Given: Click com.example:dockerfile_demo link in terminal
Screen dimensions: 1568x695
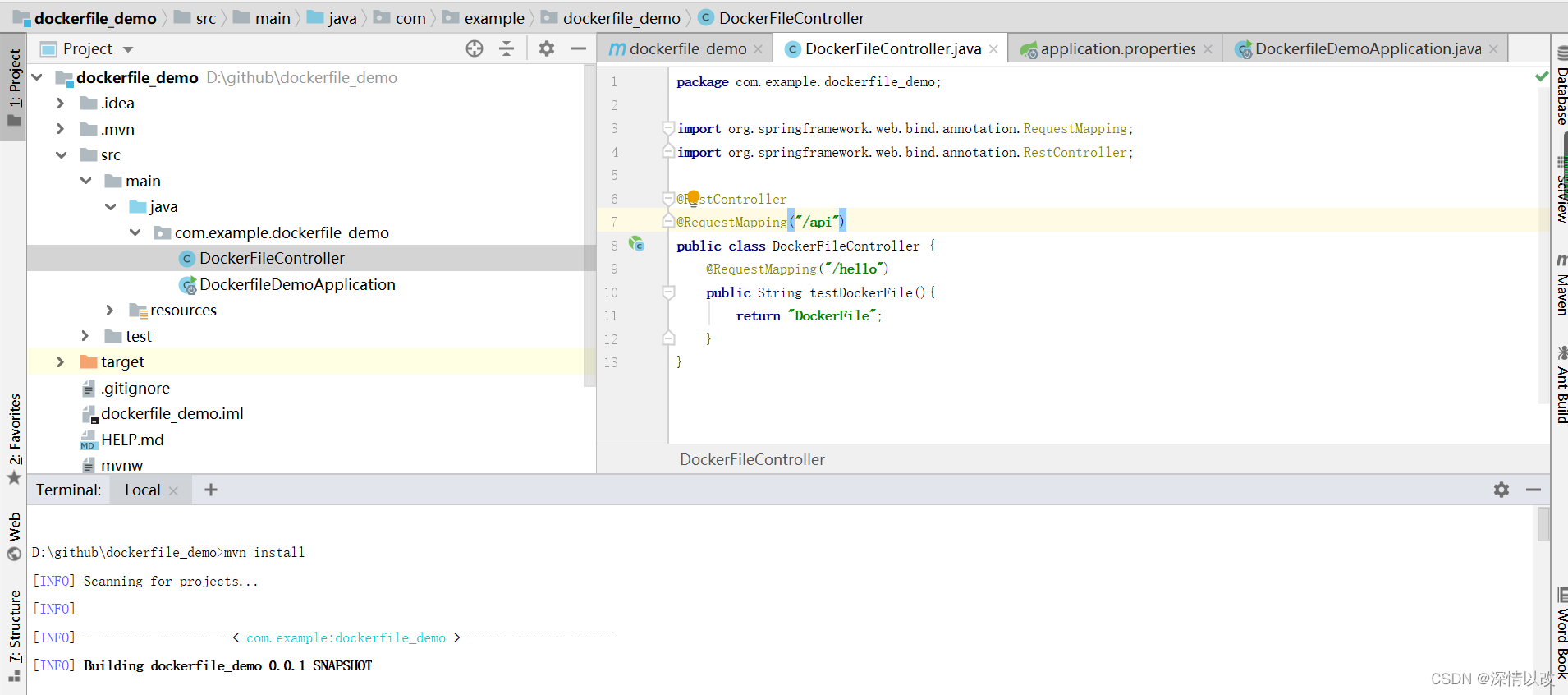Looking at the screenshot, I should (346, 637).
